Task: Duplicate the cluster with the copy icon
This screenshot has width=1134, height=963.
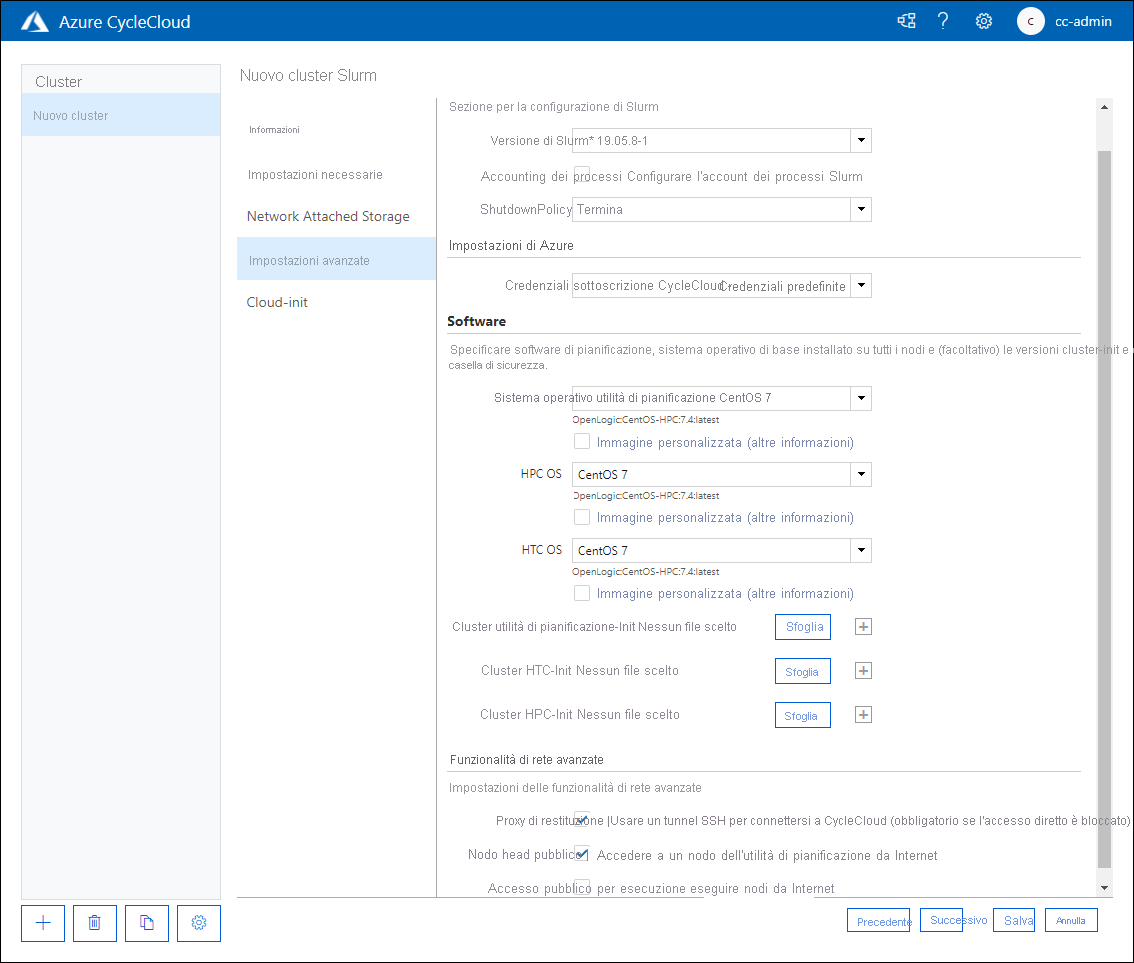Action: 146,923
